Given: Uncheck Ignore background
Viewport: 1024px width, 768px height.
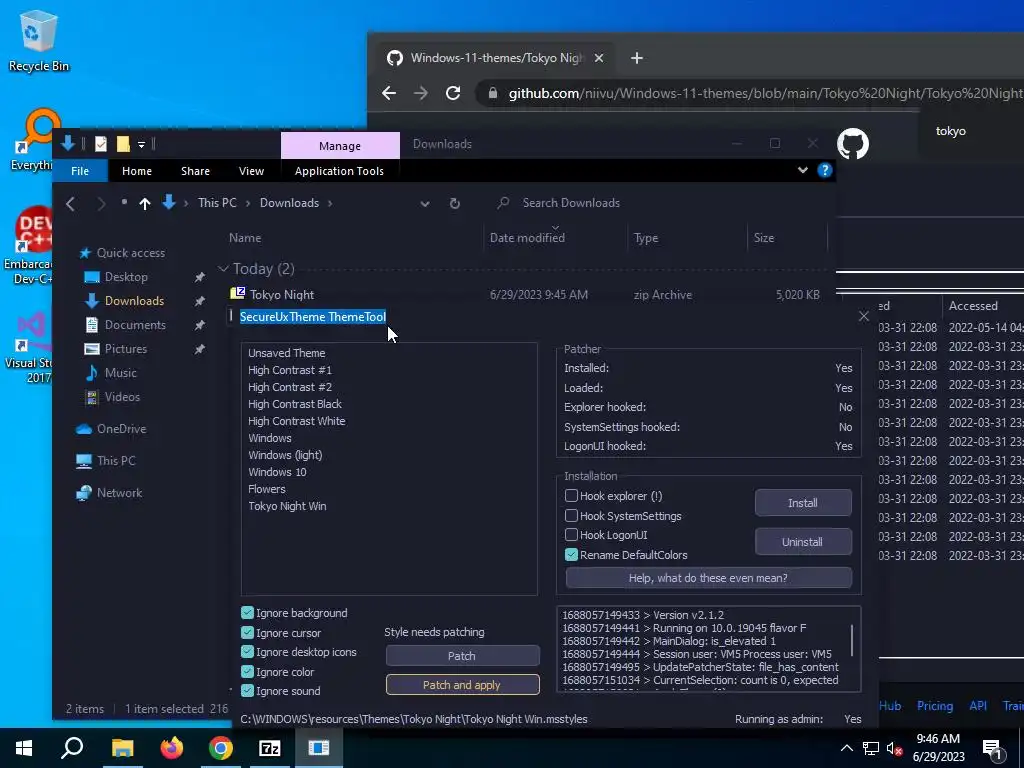Looking at the screenshot, I should point(247,613).
